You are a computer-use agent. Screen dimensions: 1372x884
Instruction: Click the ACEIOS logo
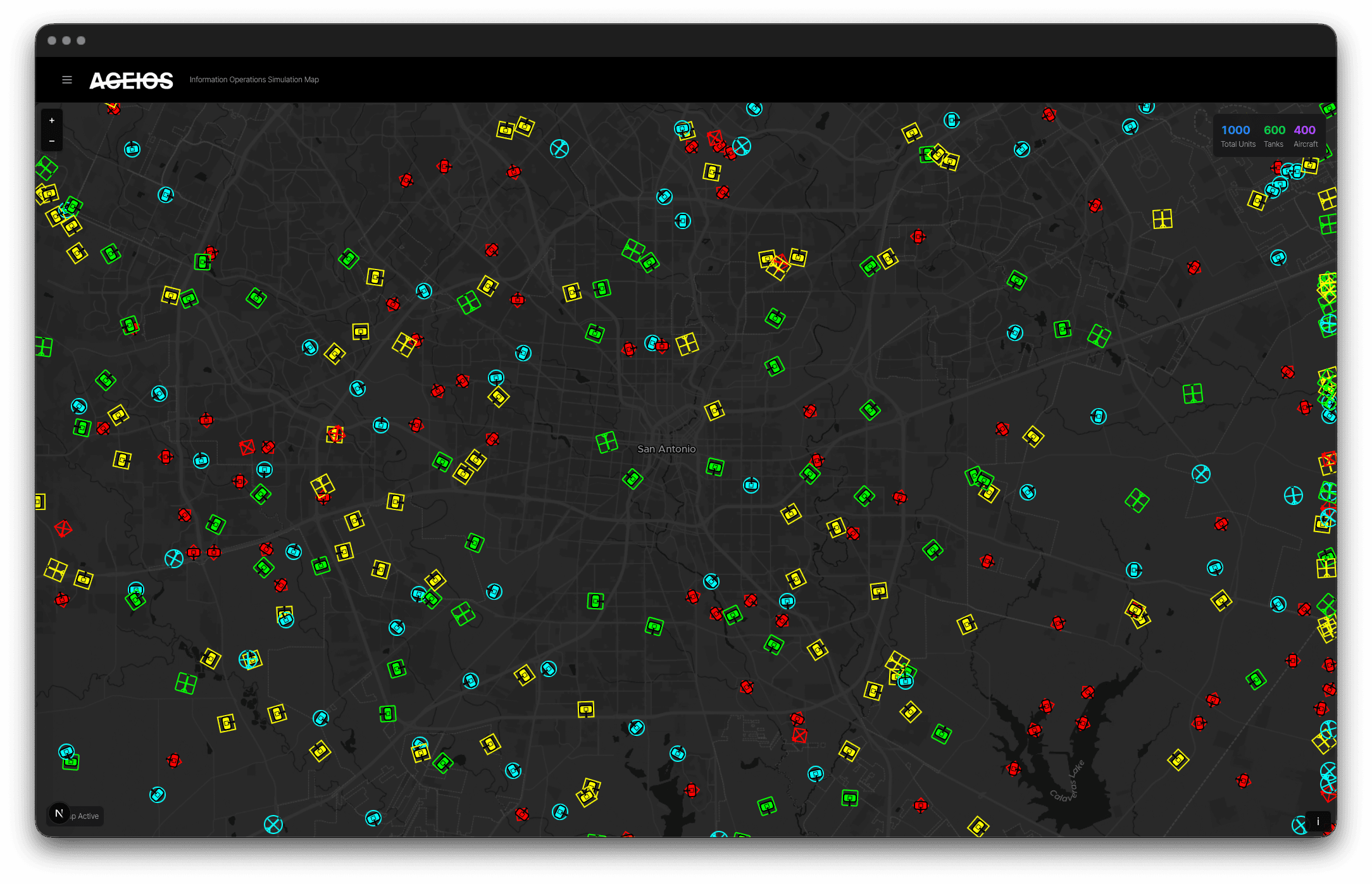click(131, 80)
